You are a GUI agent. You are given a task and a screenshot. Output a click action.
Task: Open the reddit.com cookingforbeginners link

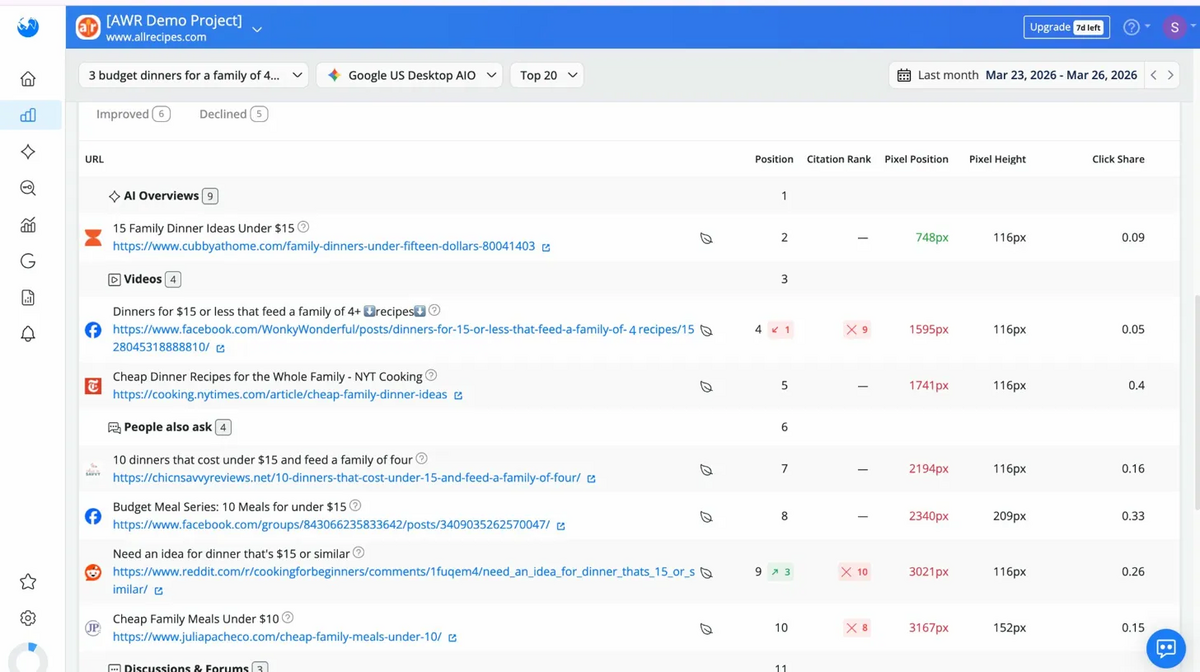coord(404,580)
